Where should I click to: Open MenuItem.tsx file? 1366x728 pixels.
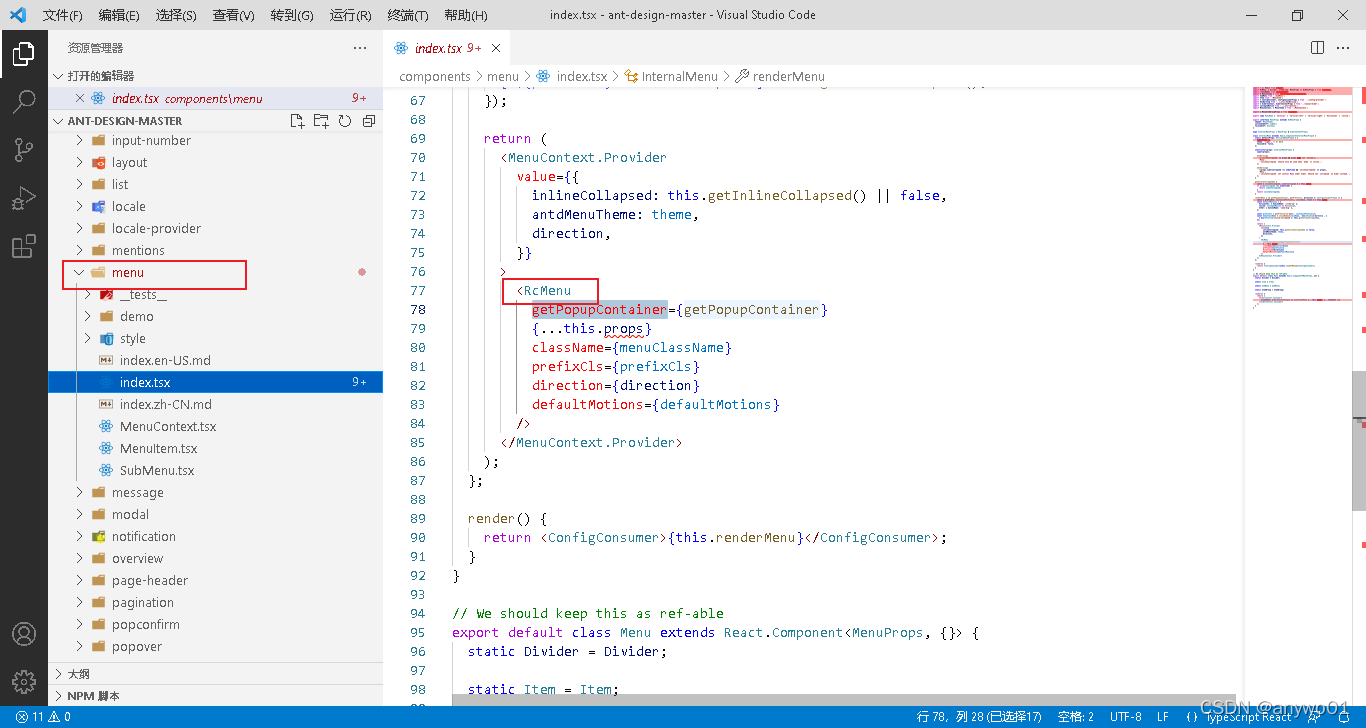[x=215, y=449]
